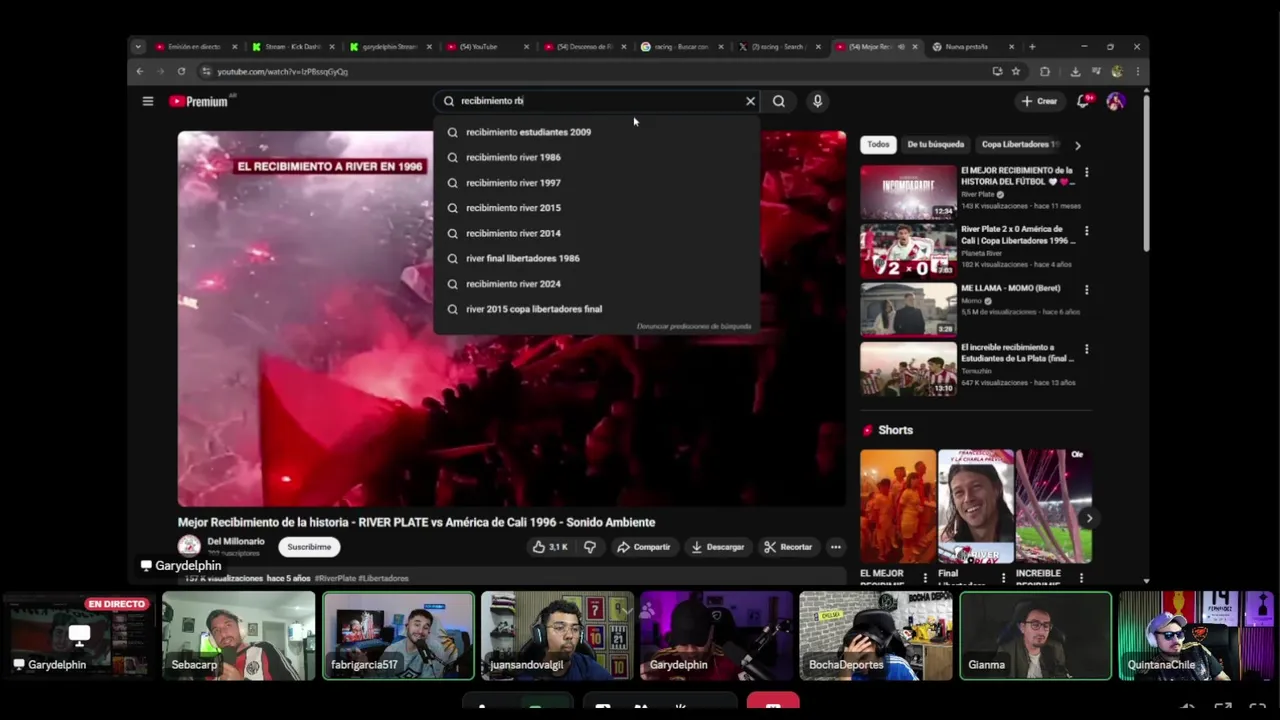Switch to the racing - Buscar con Google tab
The width and height of the screenshot is (1280, 720).
[682, 46]
